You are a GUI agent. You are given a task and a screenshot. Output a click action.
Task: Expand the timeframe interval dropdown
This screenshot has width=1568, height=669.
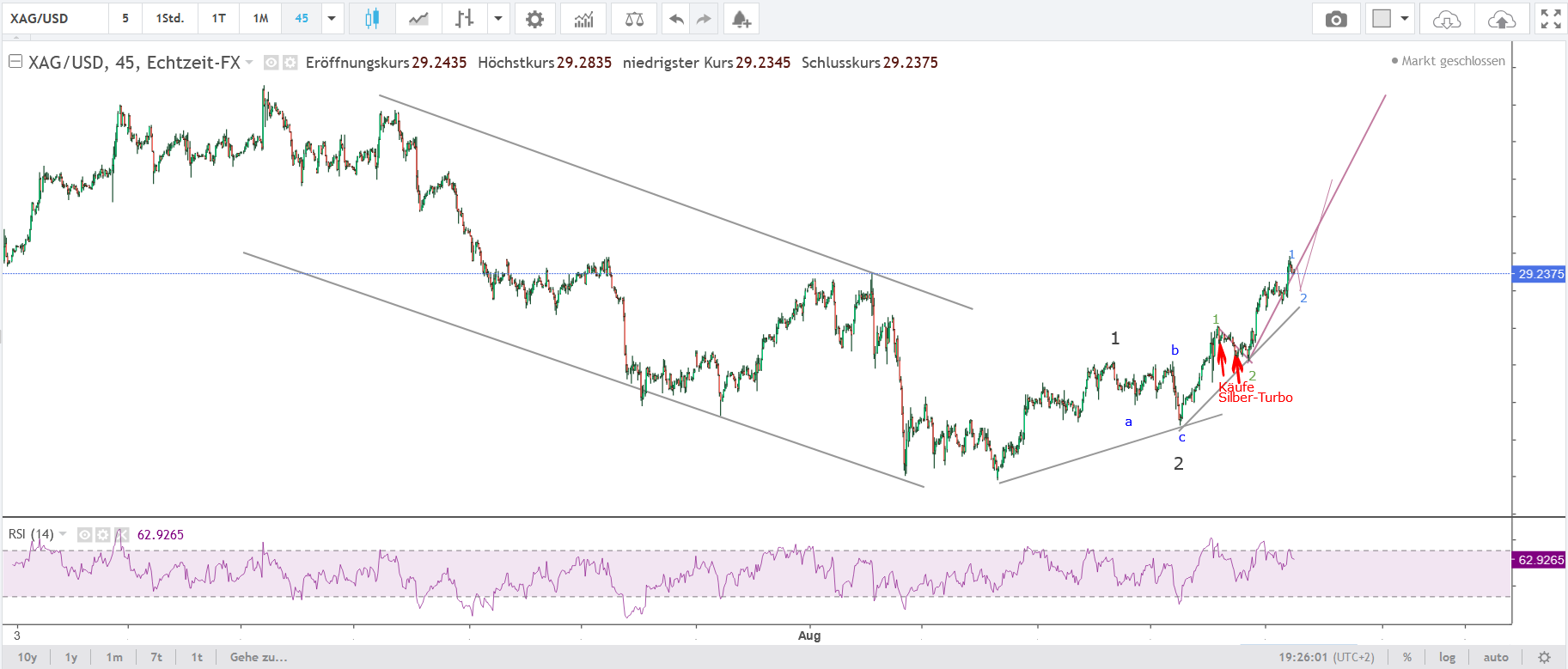332,19
